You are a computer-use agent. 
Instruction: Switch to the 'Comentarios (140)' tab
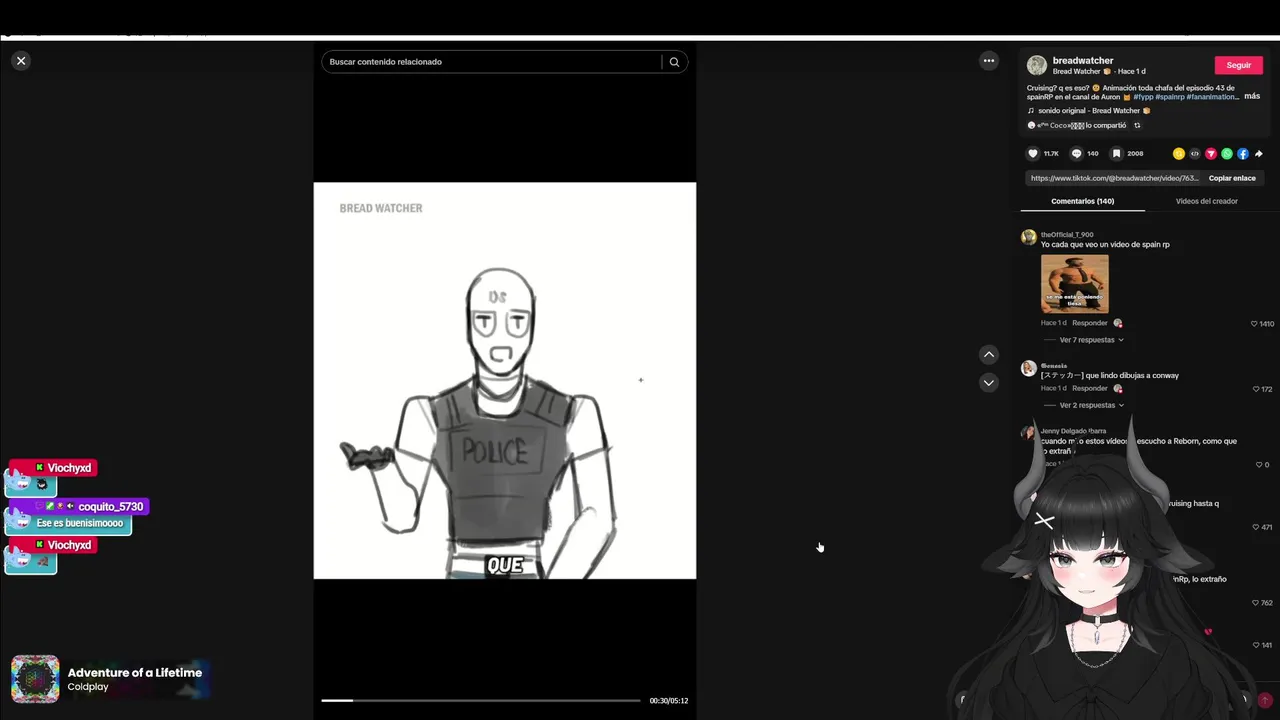click(1082, 201)
